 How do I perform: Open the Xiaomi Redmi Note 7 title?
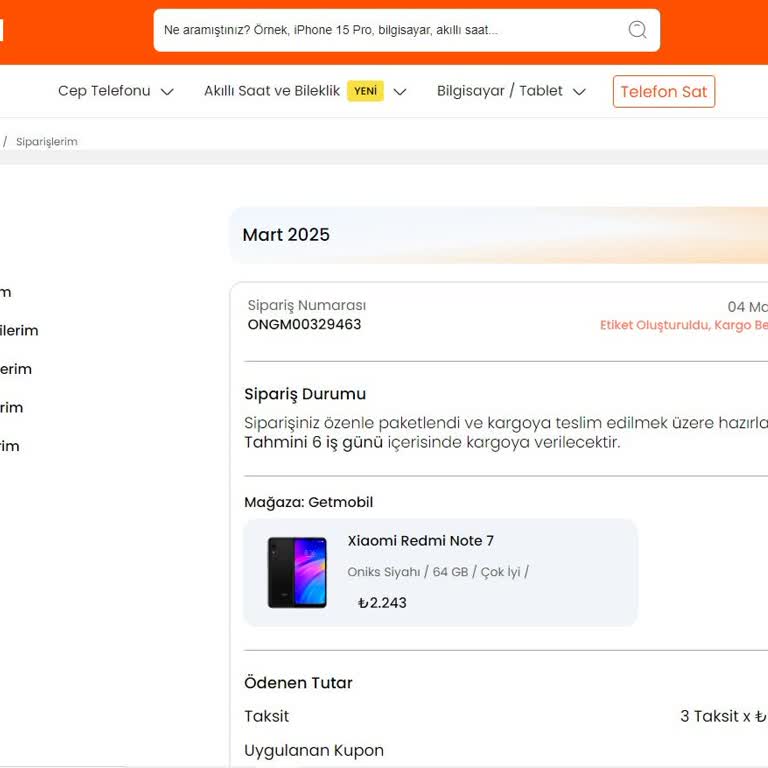(x=421, y=541)
